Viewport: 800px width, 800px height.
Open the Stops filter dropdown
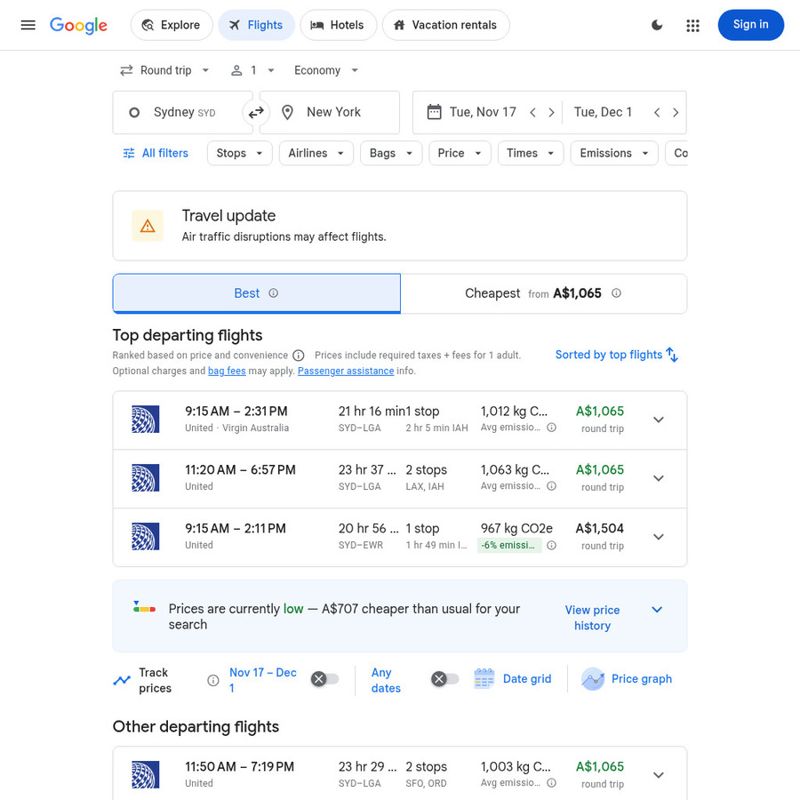point(239,153)
